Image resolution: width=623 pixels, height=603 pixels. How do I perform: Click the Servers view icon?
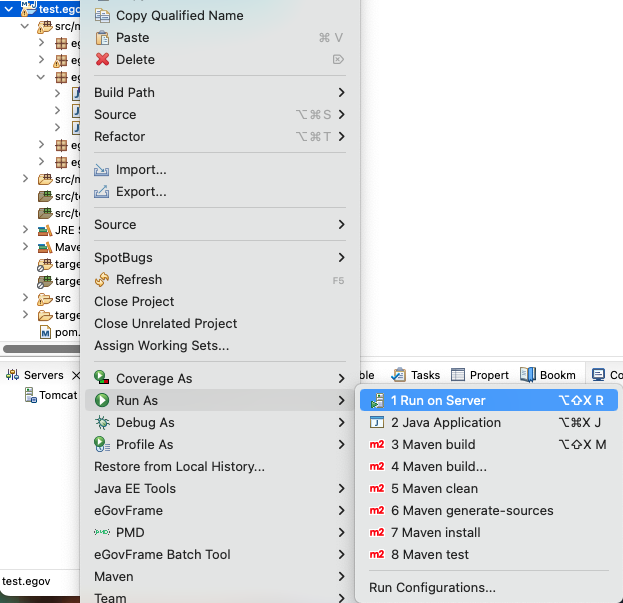click(12, 375)
